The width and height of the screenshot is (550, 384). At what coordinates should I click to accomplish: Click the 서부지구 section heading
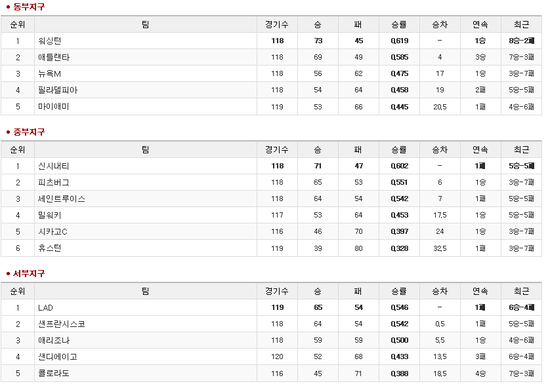29,273
